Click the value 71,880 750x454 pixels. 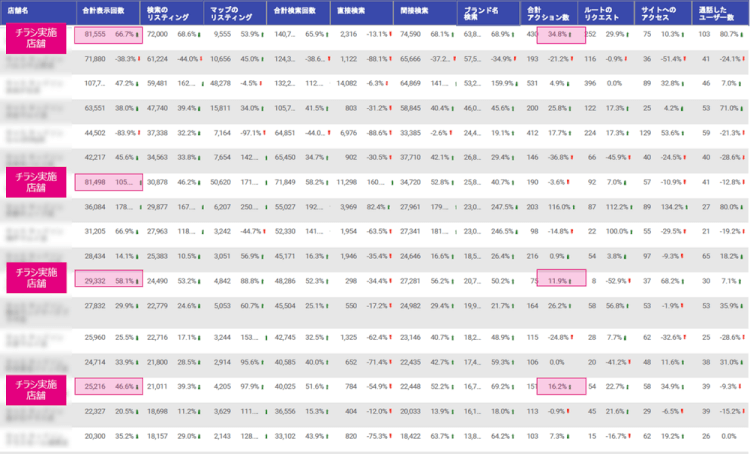95,59
